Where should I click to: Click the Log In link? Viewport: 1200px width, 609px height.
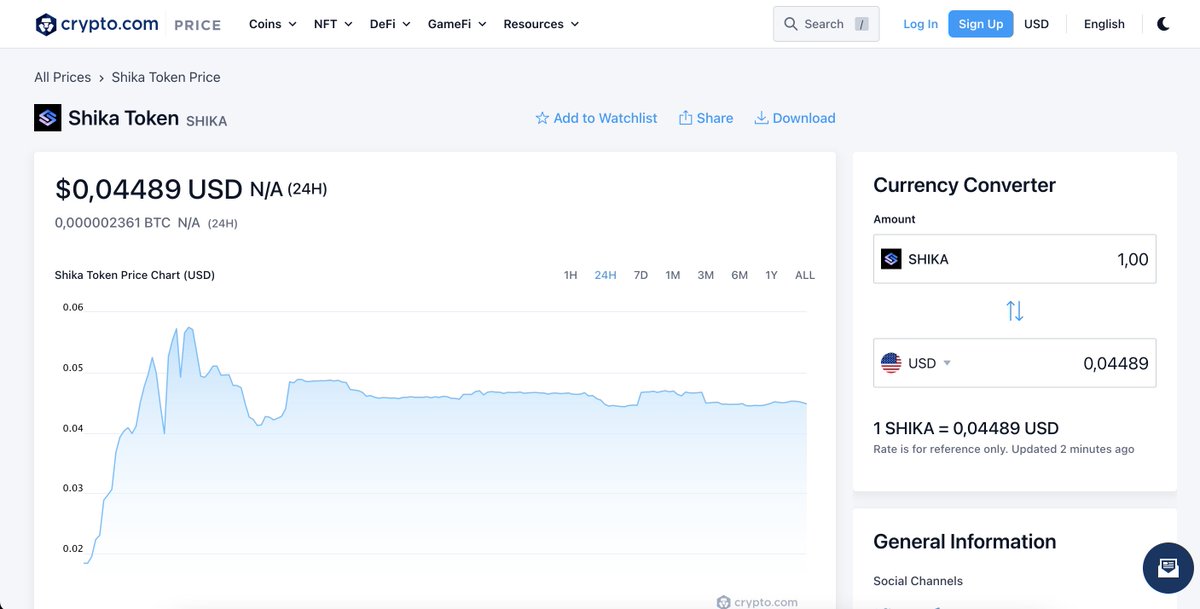click(920, 24)
